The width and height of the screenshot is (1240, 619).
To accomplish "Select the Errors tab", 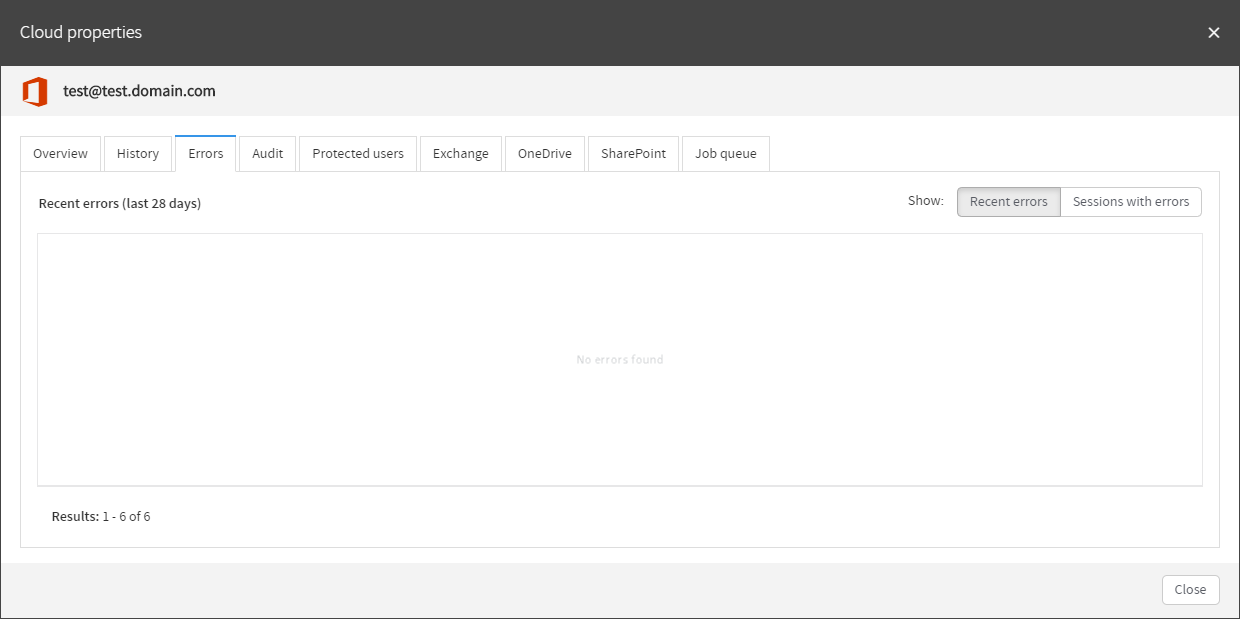I will pos(206,154).
